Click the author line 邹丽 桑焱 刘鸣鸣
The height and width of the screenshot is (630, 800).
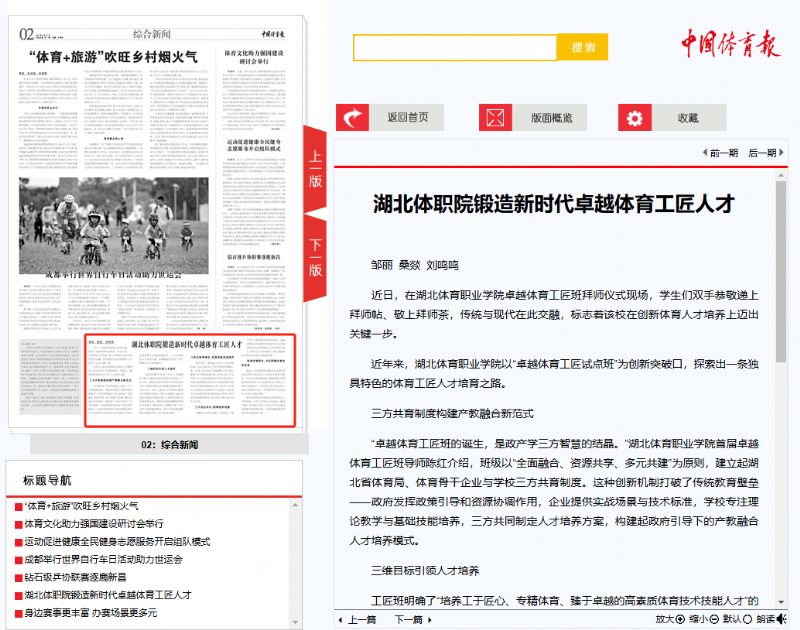(415, 265)
